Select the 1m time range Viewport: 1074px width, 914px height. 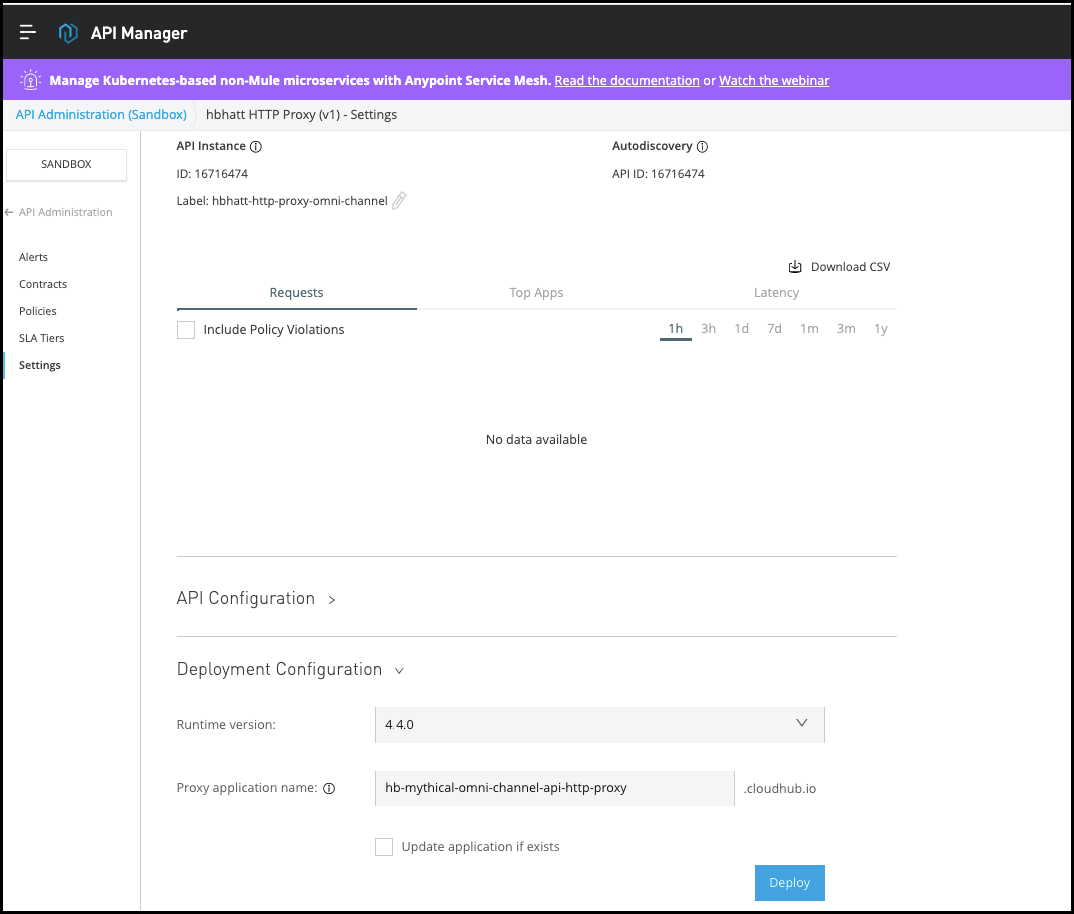click(809, 329)
